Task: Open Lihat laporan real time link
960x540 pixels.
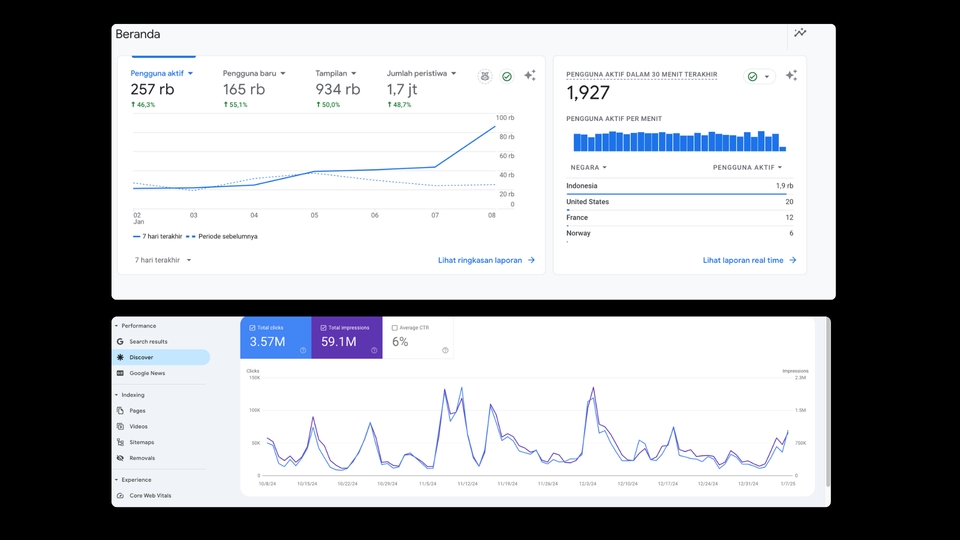Action: click(x=749, y=260)
